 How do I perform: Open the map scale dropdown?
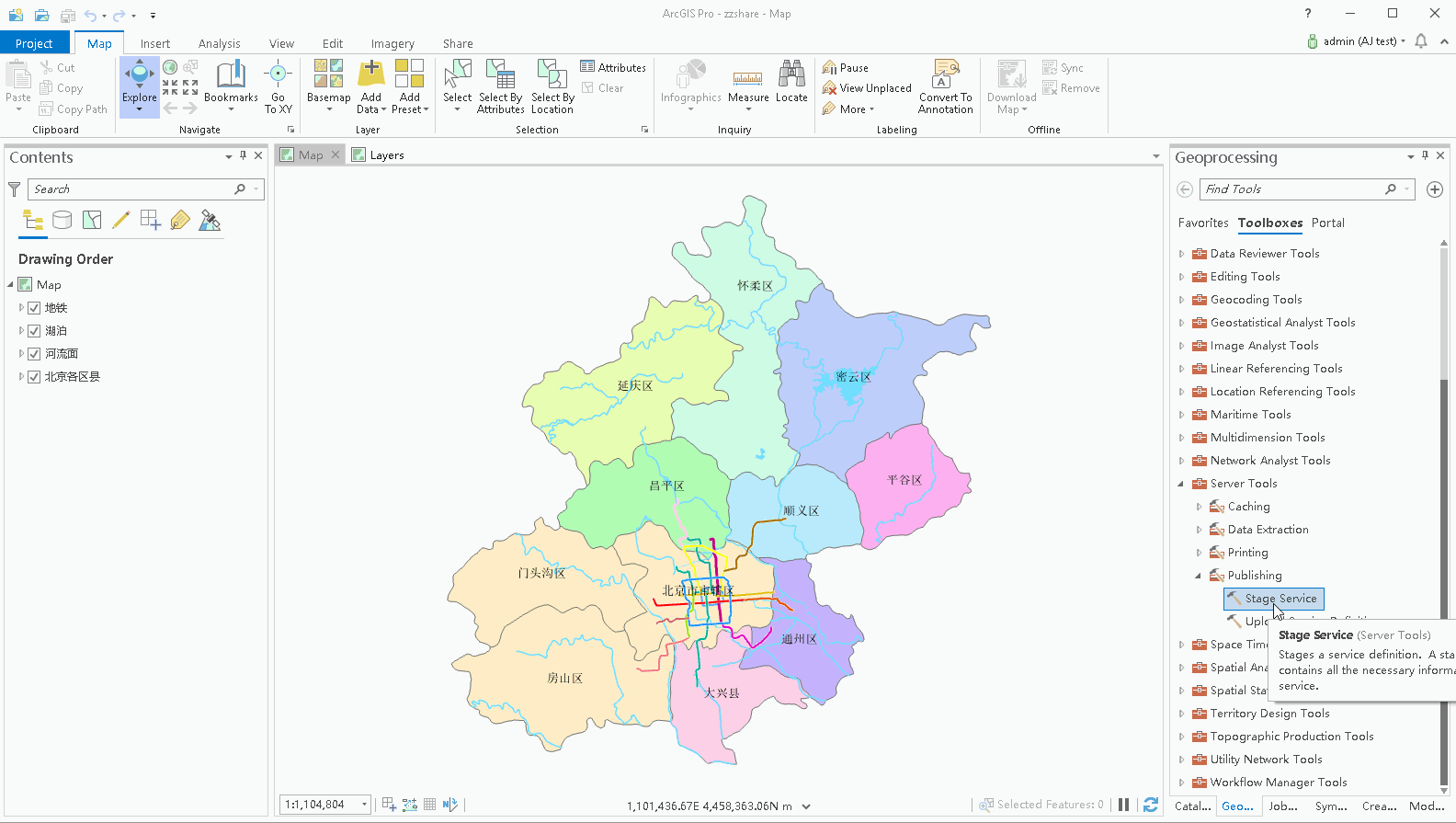(364, 805)
